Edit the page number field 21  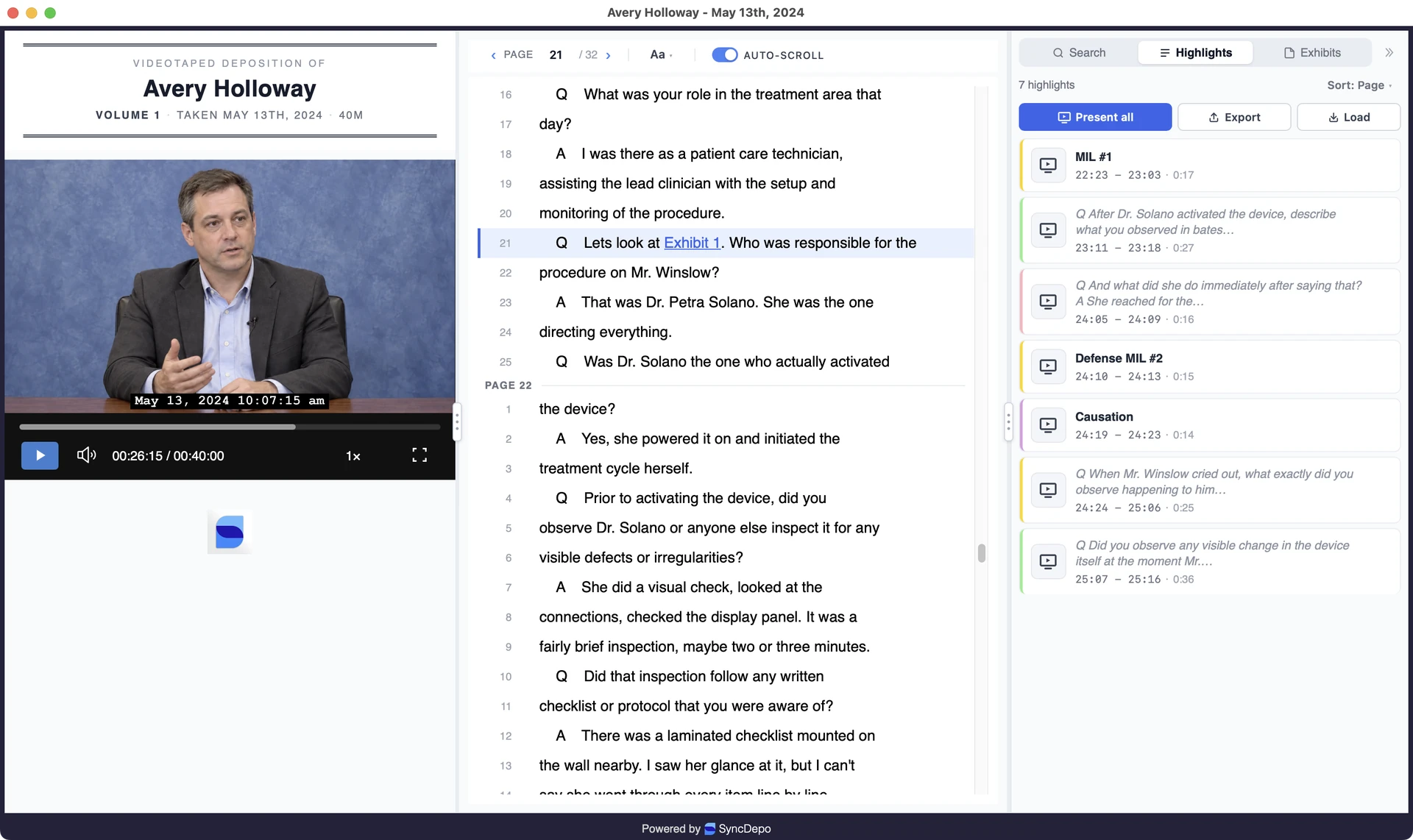[556, 54]
